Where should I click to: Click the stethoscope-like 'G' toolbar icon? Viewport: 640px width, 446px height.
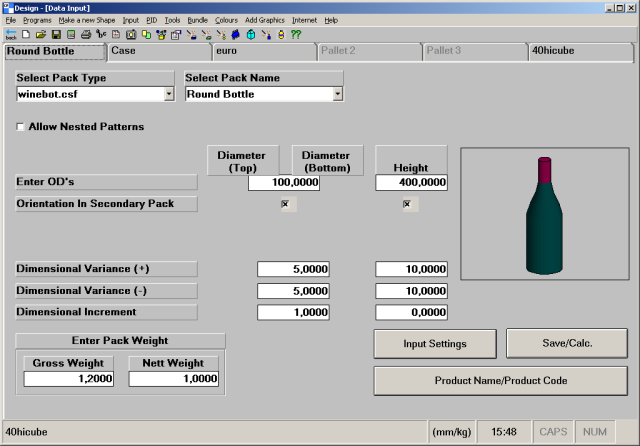tap(101, 35)
